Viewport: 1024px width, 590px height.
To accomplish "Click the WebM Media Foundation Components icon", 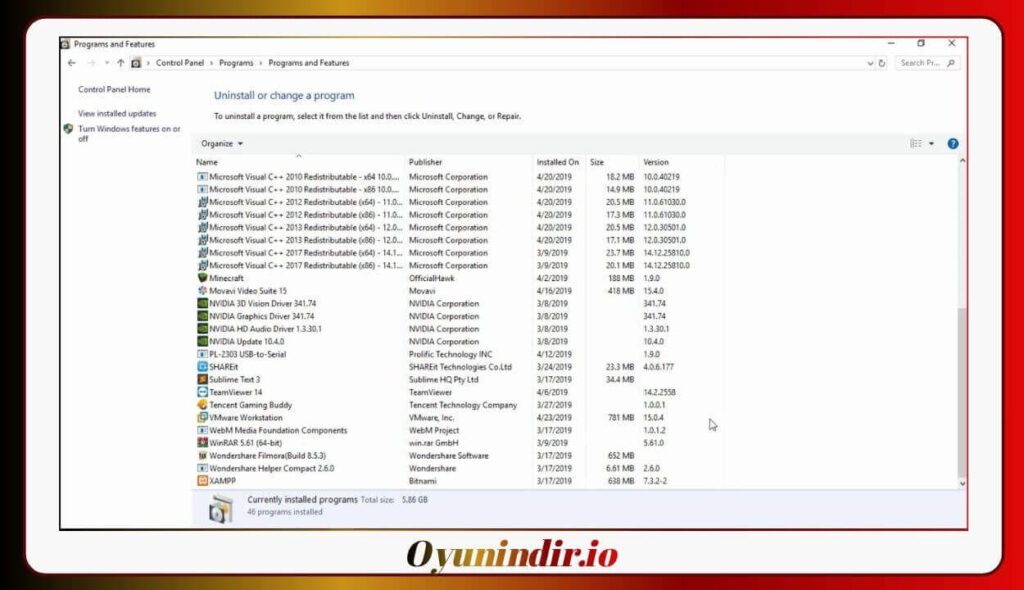I will 202,430.
